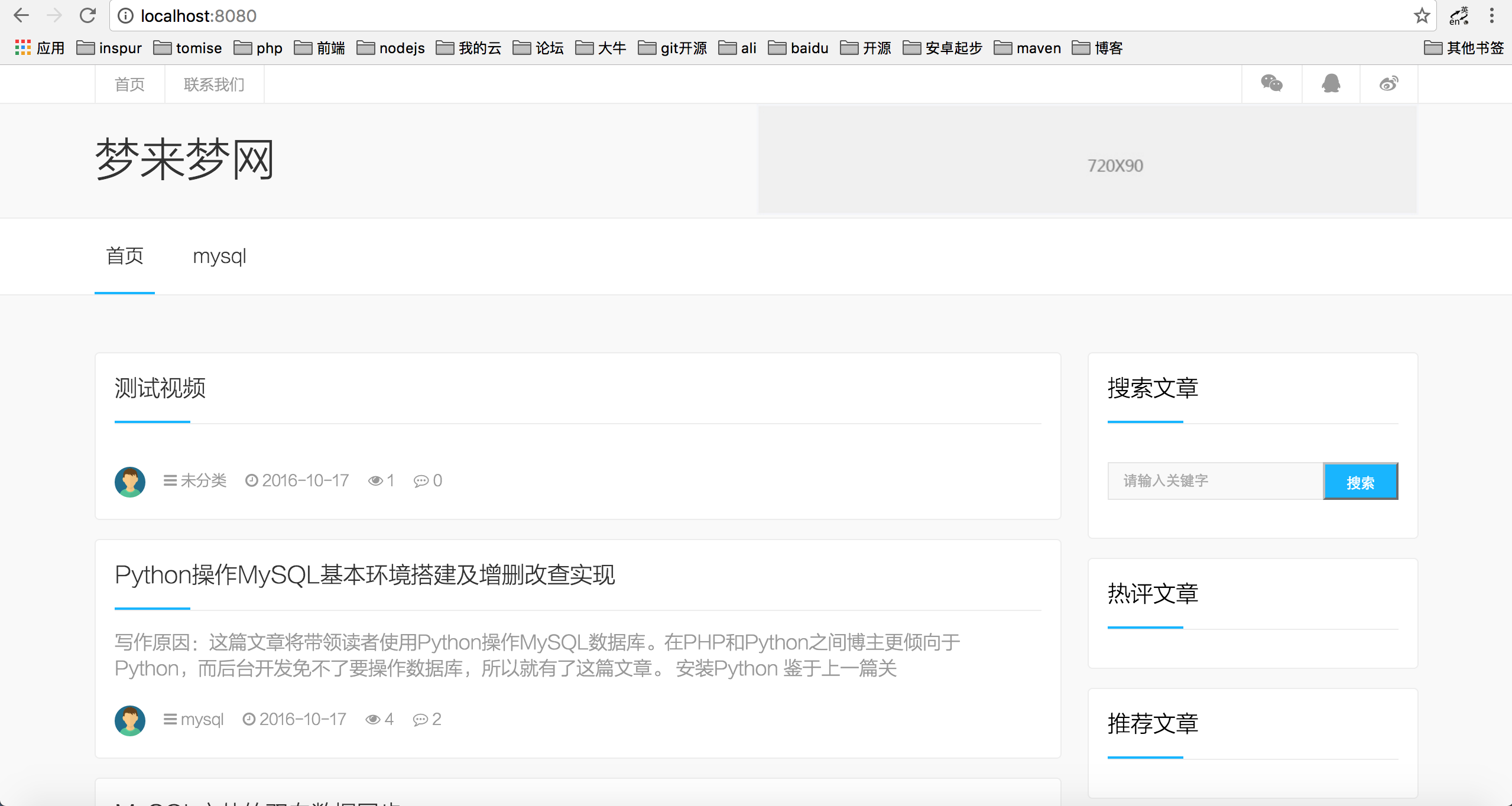This screenshot has width=1512, height=806.
Task: Click the blue 搜索 search button
Action: point(1360,482)
